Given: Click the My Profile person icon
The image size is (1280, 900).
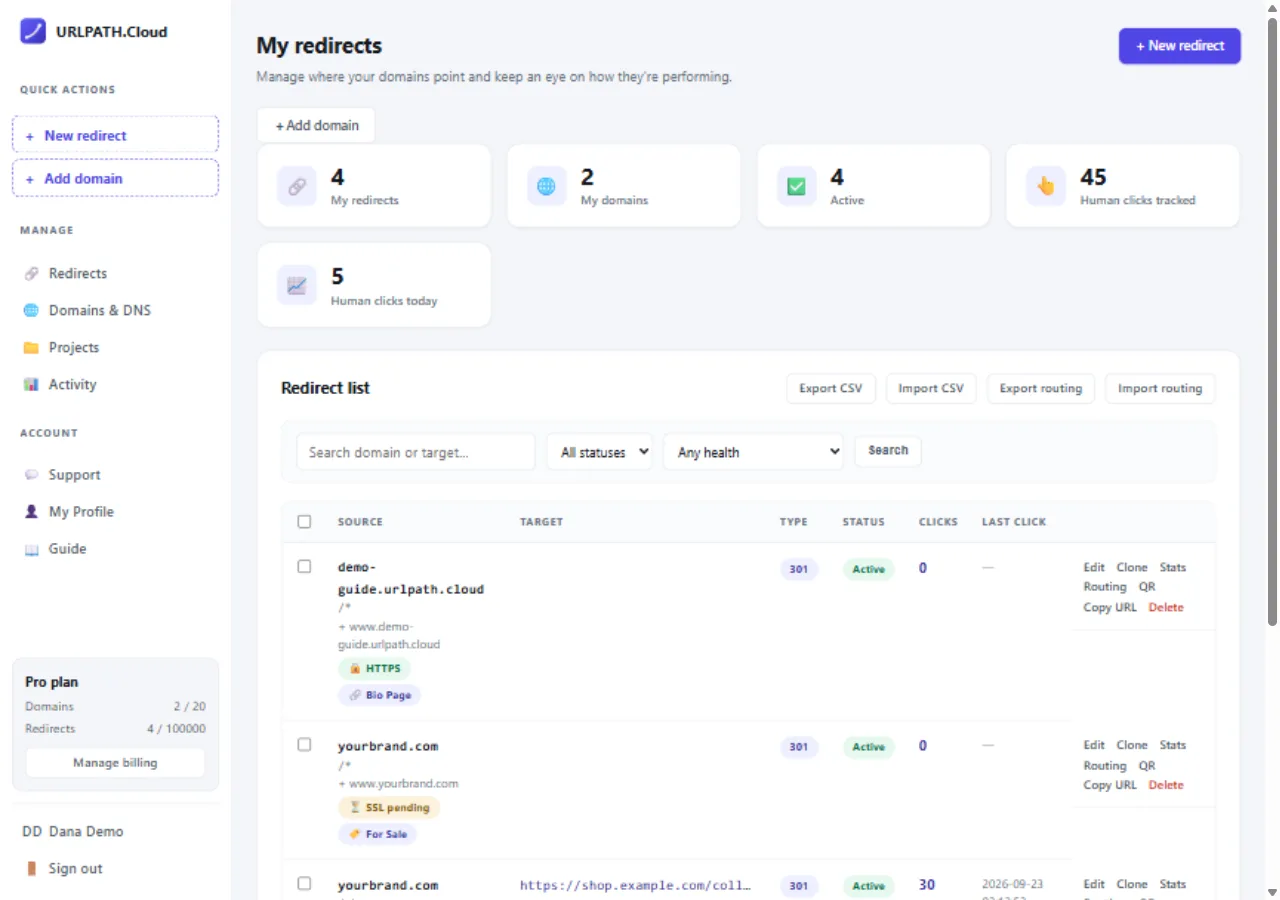Looking at the screenshot, I should (31, 511).
